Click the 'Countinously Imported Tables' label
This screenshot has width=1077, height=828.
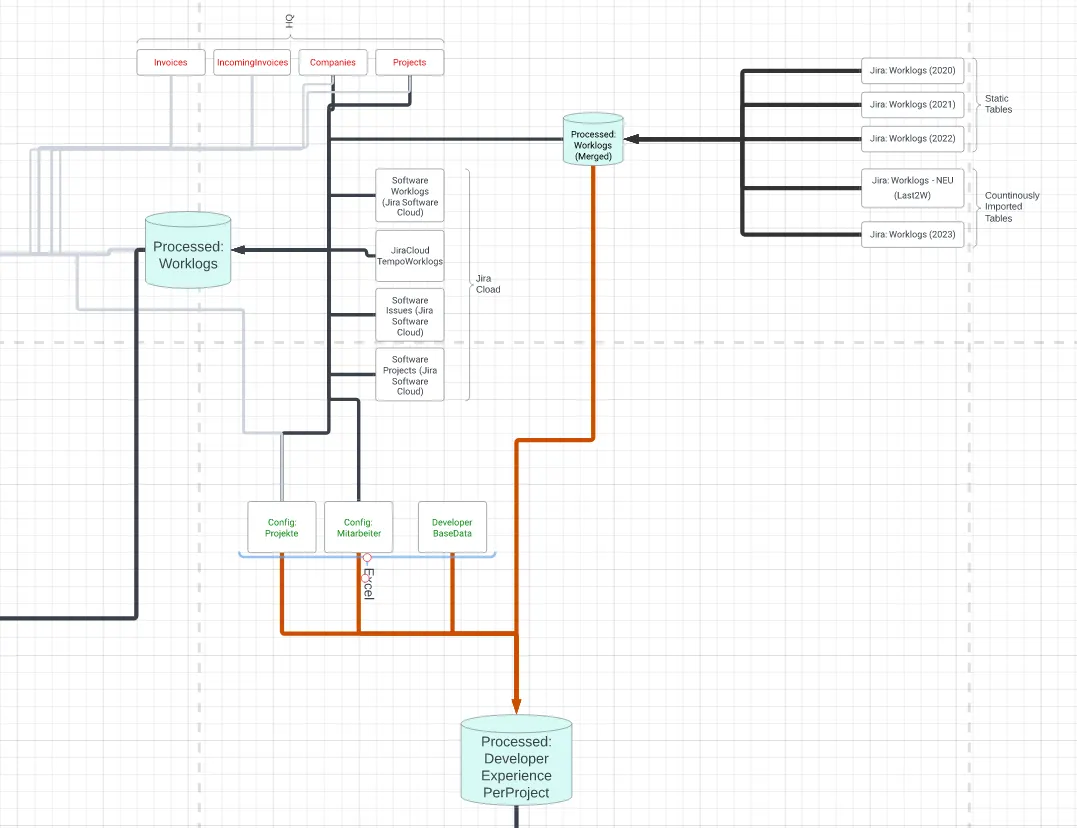(1012, 207)
